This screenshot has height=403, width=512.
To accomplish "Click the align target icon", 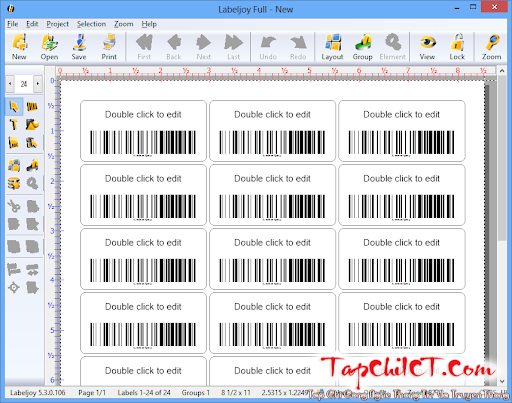I will [14, 287].
